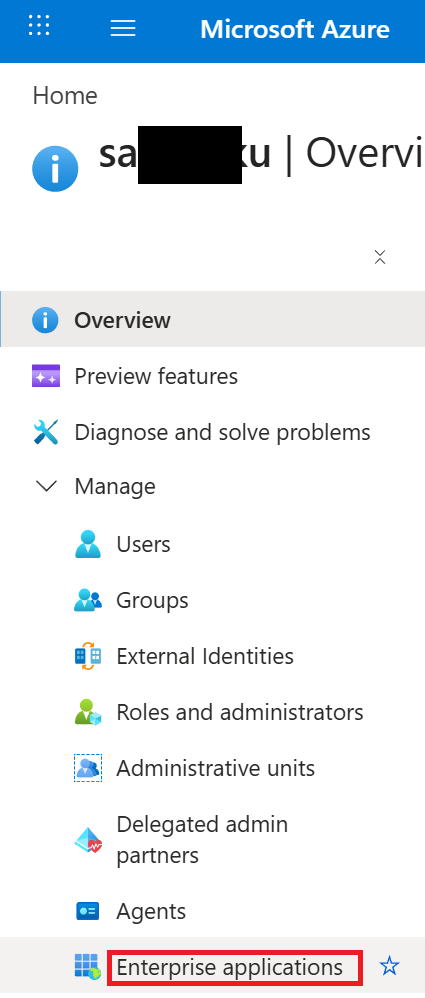The image size is (425, 998).
Task: Click the Agents icon
Action: pos(88,911)
